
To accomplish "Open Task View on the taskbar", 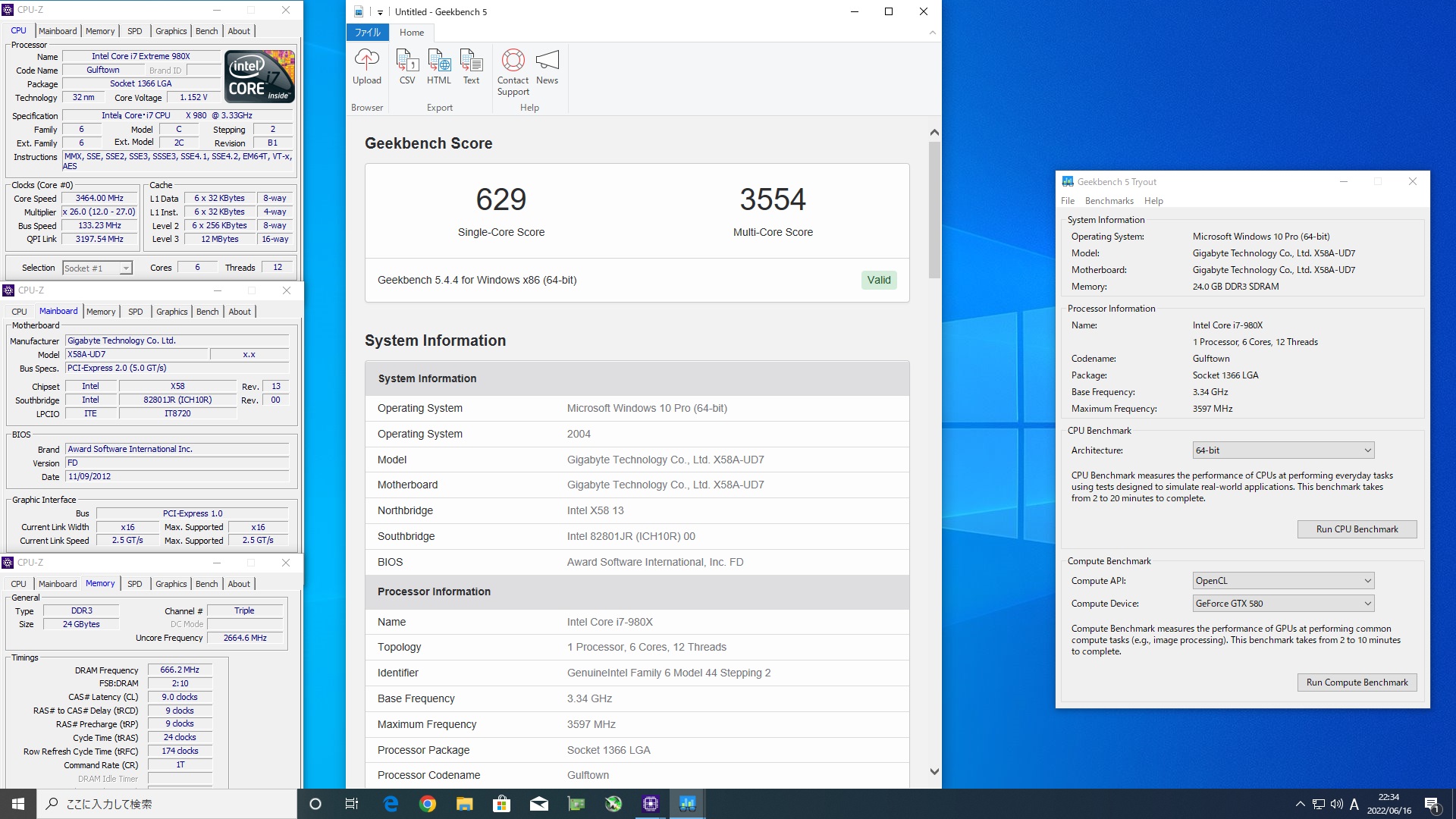I will point(352,804).
